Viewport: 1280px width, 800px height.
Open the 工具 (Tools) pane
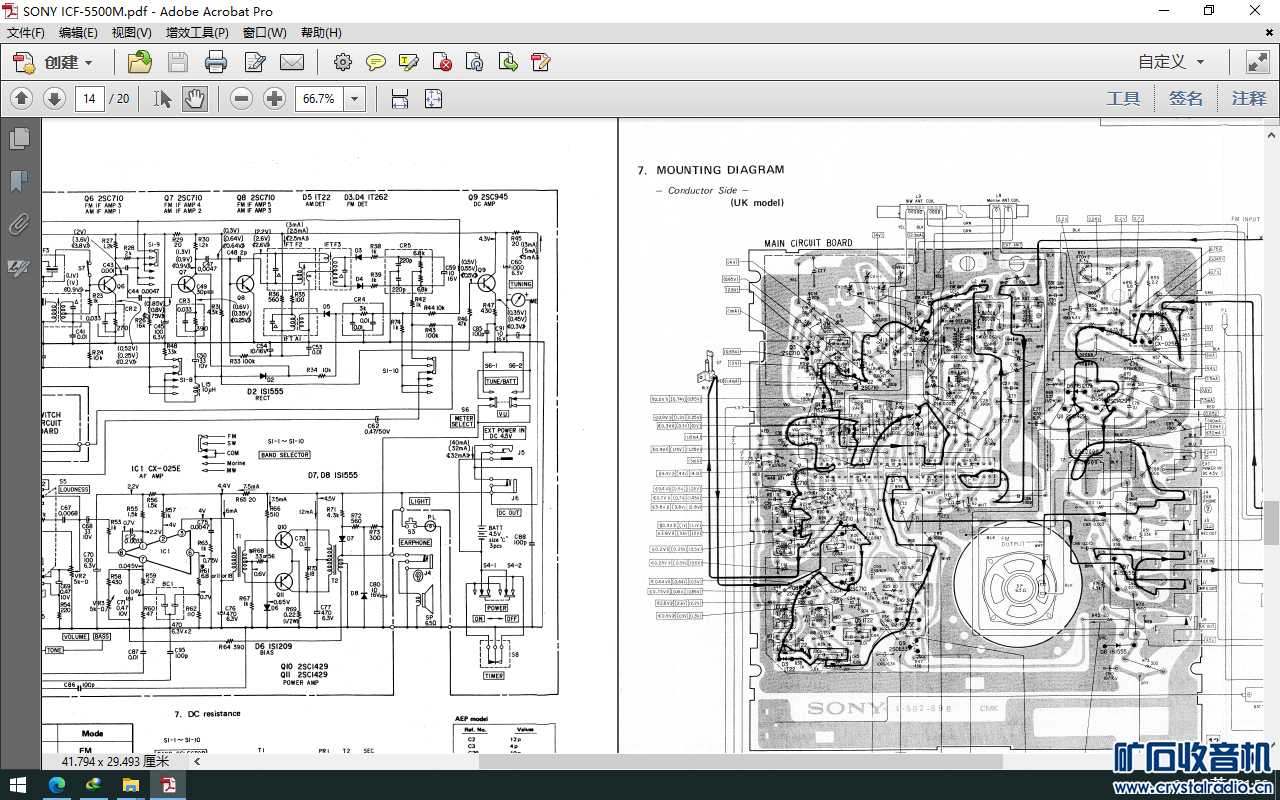[1123, 98]
